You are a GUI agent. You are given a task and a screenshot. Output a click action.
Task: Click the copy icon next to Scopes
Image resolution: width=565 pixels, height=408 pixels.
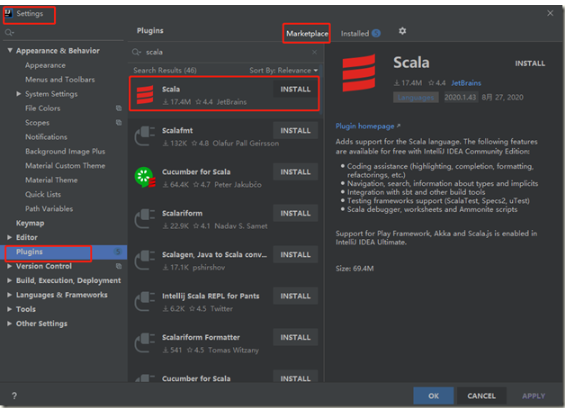coord(119,123)
